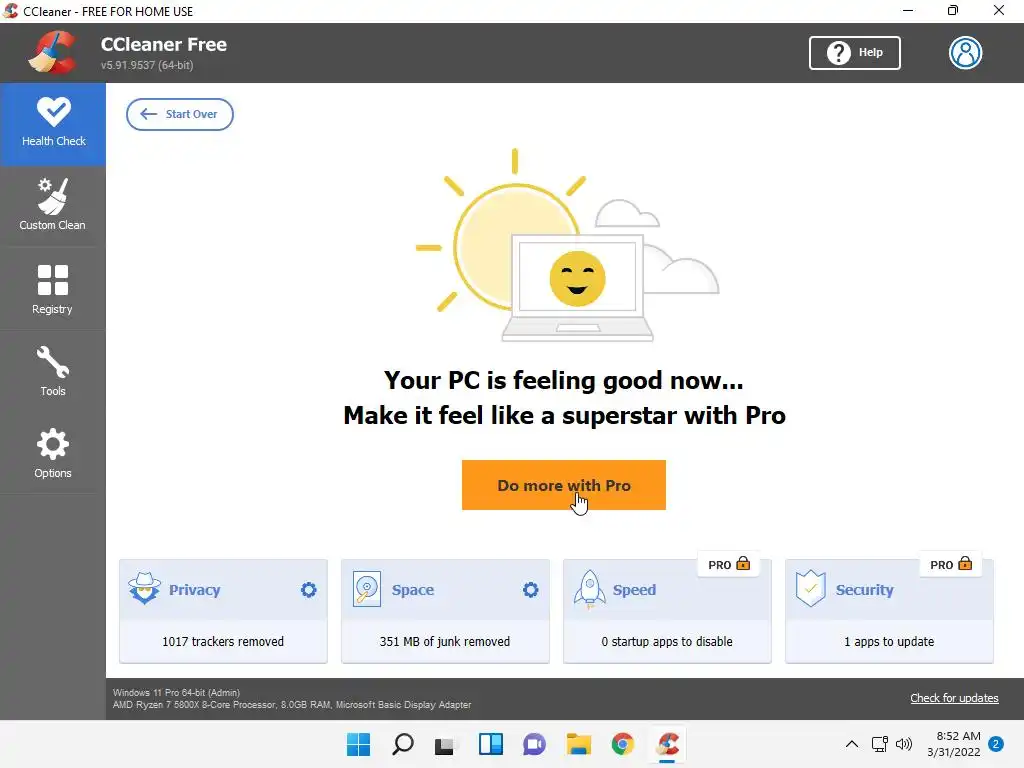Click the PRO lock badge on Security
The image size is (1024, 768).
951,564
